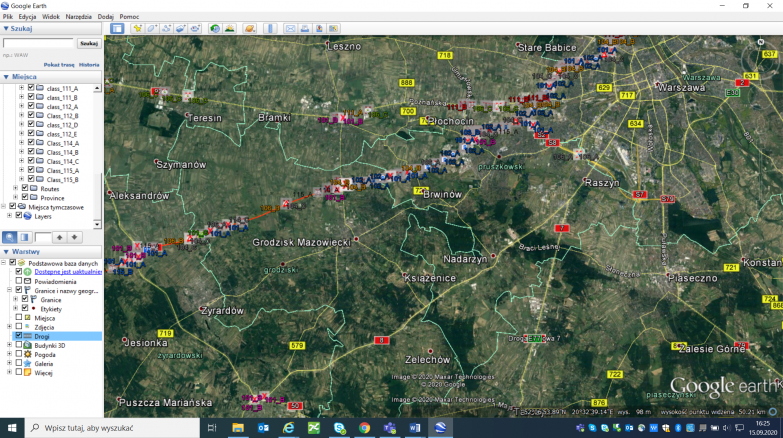Collapse the Miejsca panel triangle
Viewport: 783px width, 438px height.
(x=6, y=77)
